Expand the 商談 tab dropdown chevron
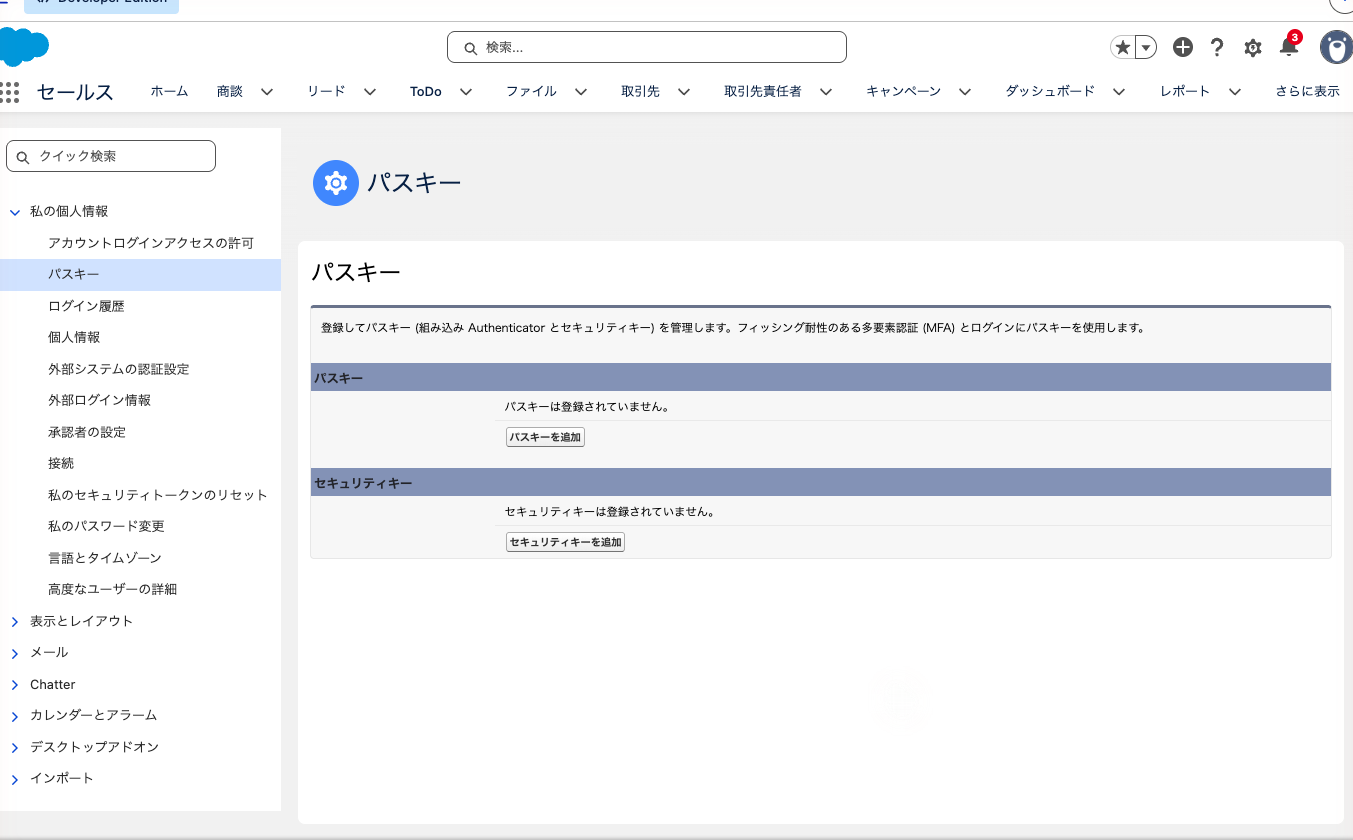1353x840 pixels. click(x=267, y=92)
